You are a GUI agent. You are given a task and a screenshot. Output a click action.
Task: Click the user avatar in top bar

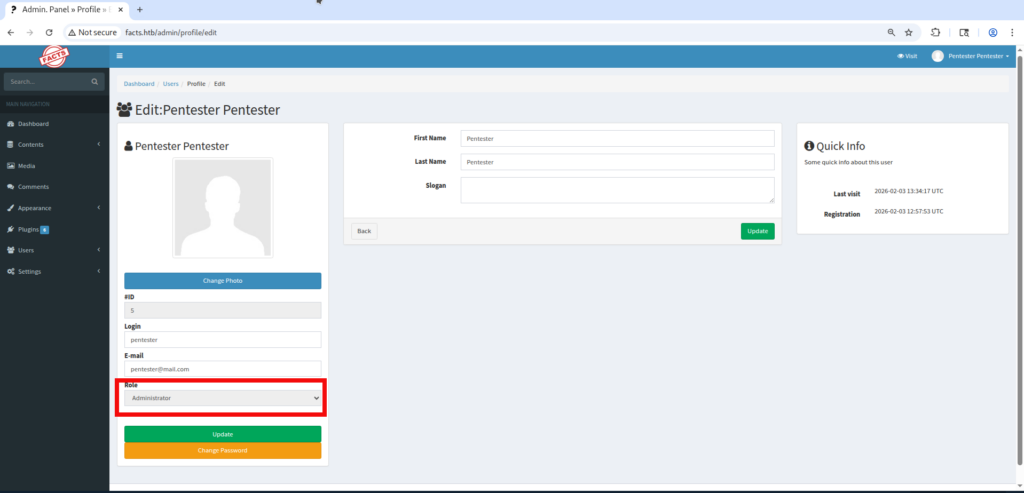click(938, 56)
